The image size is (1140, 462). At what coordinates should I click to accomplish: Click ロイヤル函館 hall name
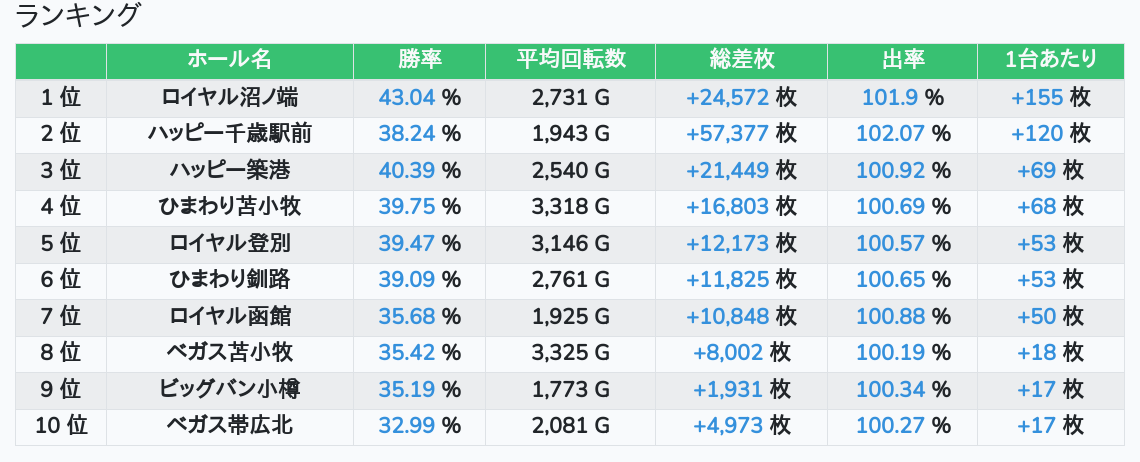[x=229, y=316]
